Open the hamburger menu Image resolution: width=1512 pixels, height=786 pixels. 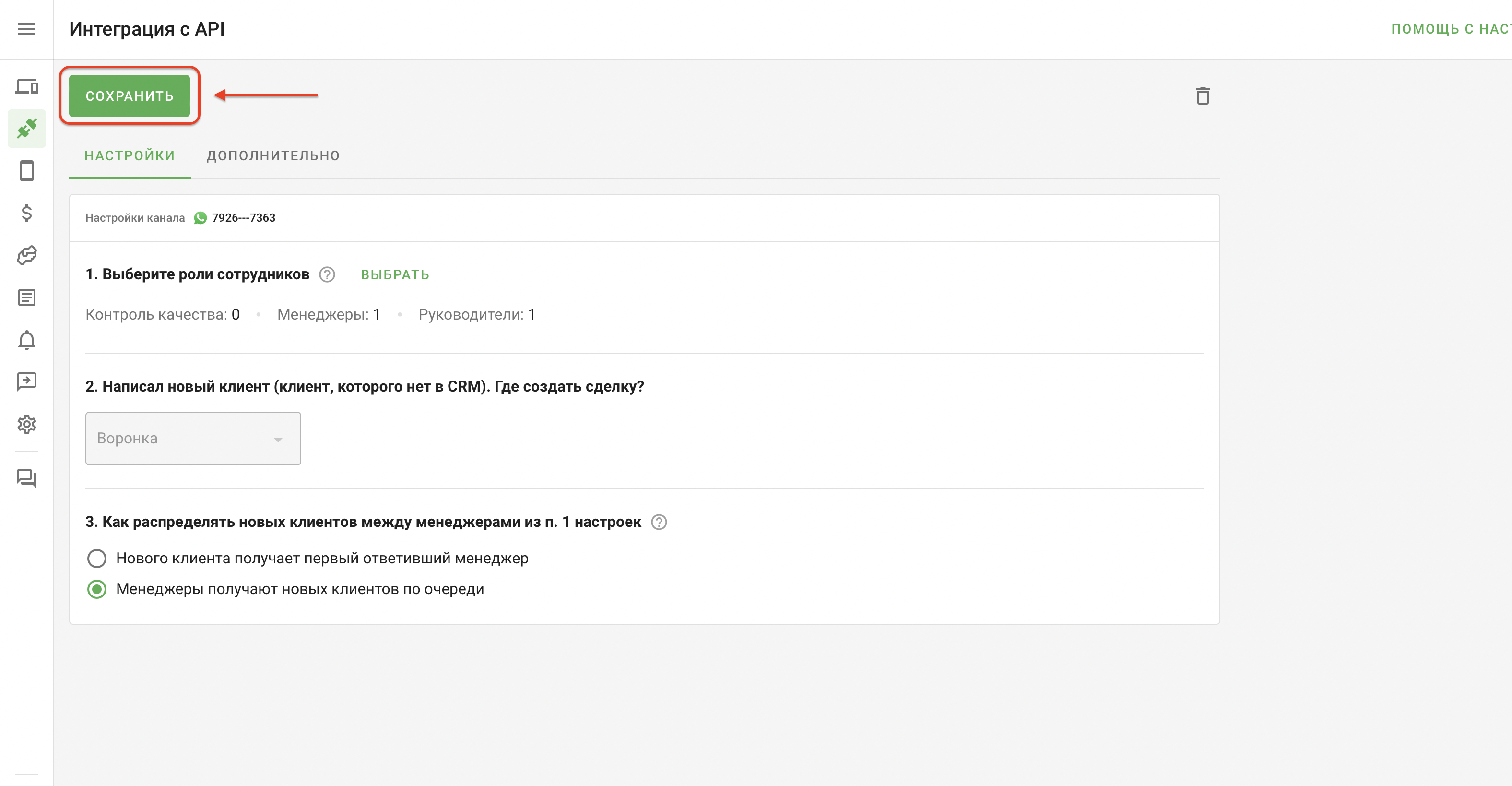click(26, 29)
